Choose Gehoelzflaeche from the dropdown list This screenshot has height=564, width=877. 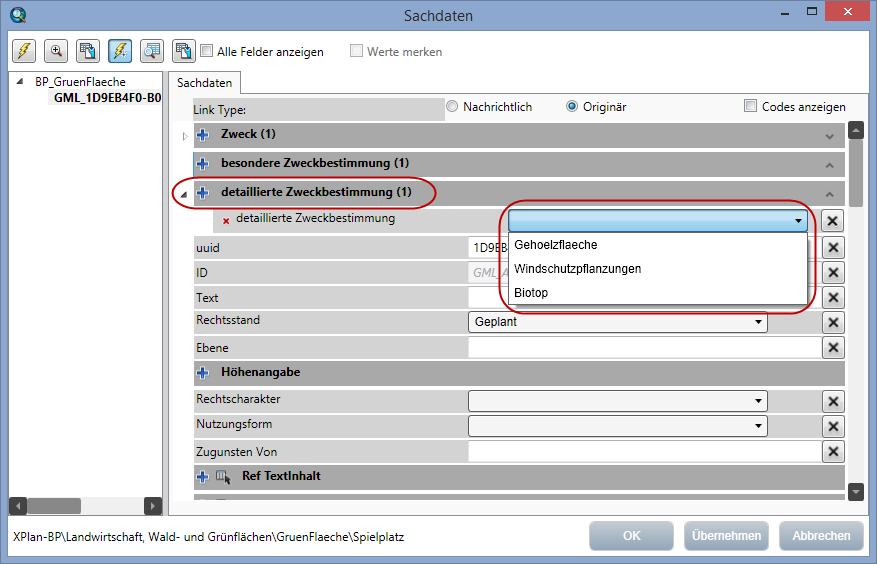coord(658,245)
